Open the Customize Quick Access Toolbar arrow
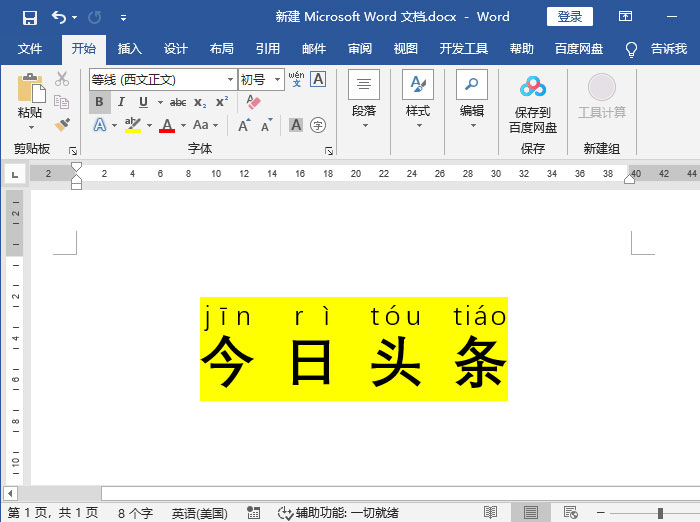This screenshot has height=522, width=700. 123,18
